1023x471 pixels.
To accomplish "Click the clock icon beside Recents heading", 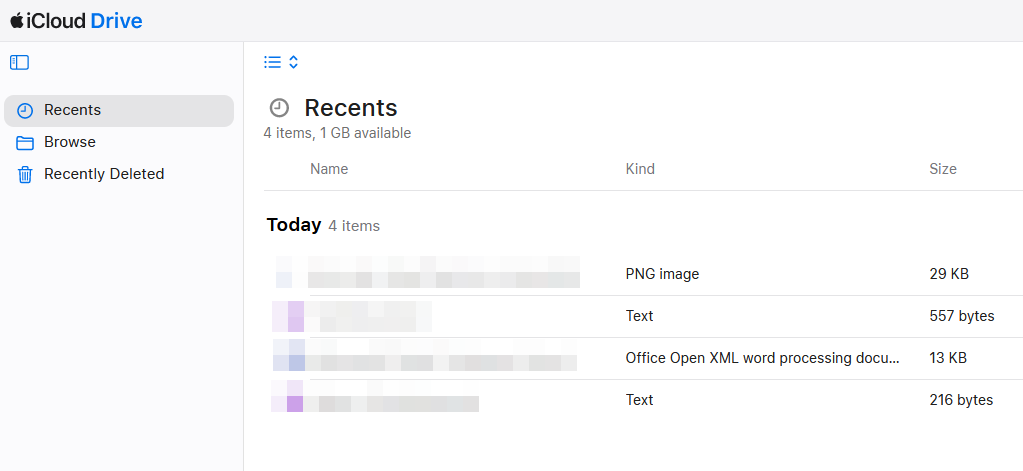I will [x=280, y=108].
